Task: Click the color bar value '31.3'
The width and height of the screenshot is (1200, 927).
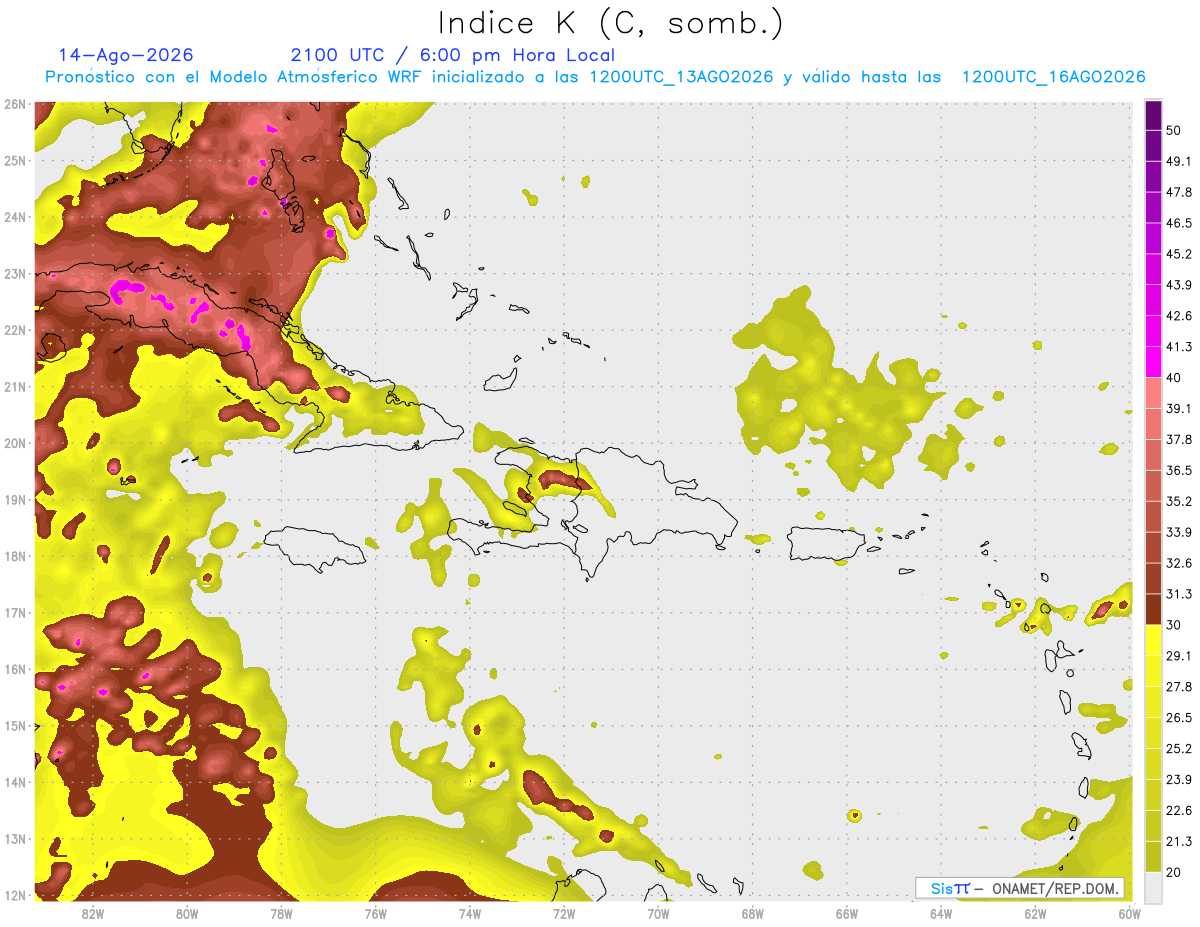Action: [1179, 594]
